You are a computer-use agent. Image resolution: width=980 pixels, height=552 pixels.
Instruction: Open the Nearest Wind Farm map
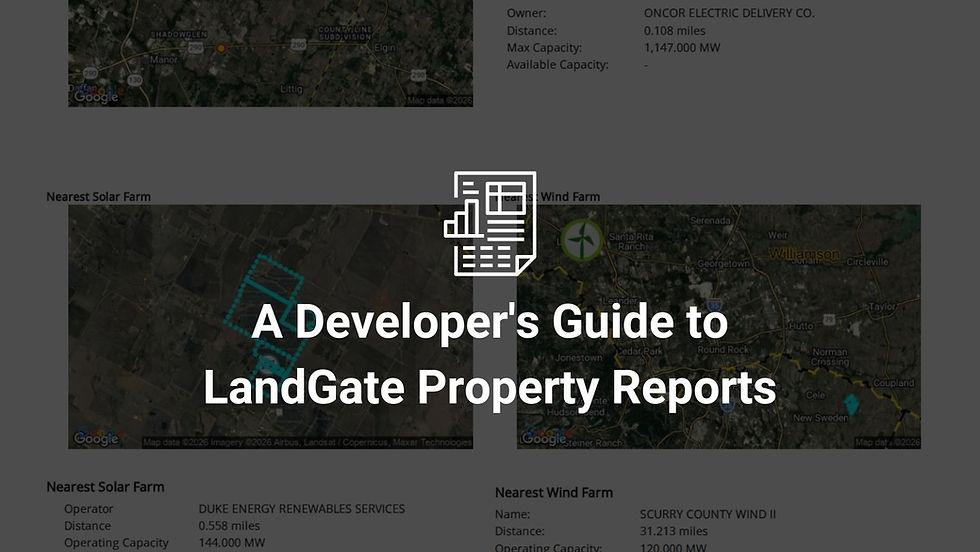click(719, 326)
